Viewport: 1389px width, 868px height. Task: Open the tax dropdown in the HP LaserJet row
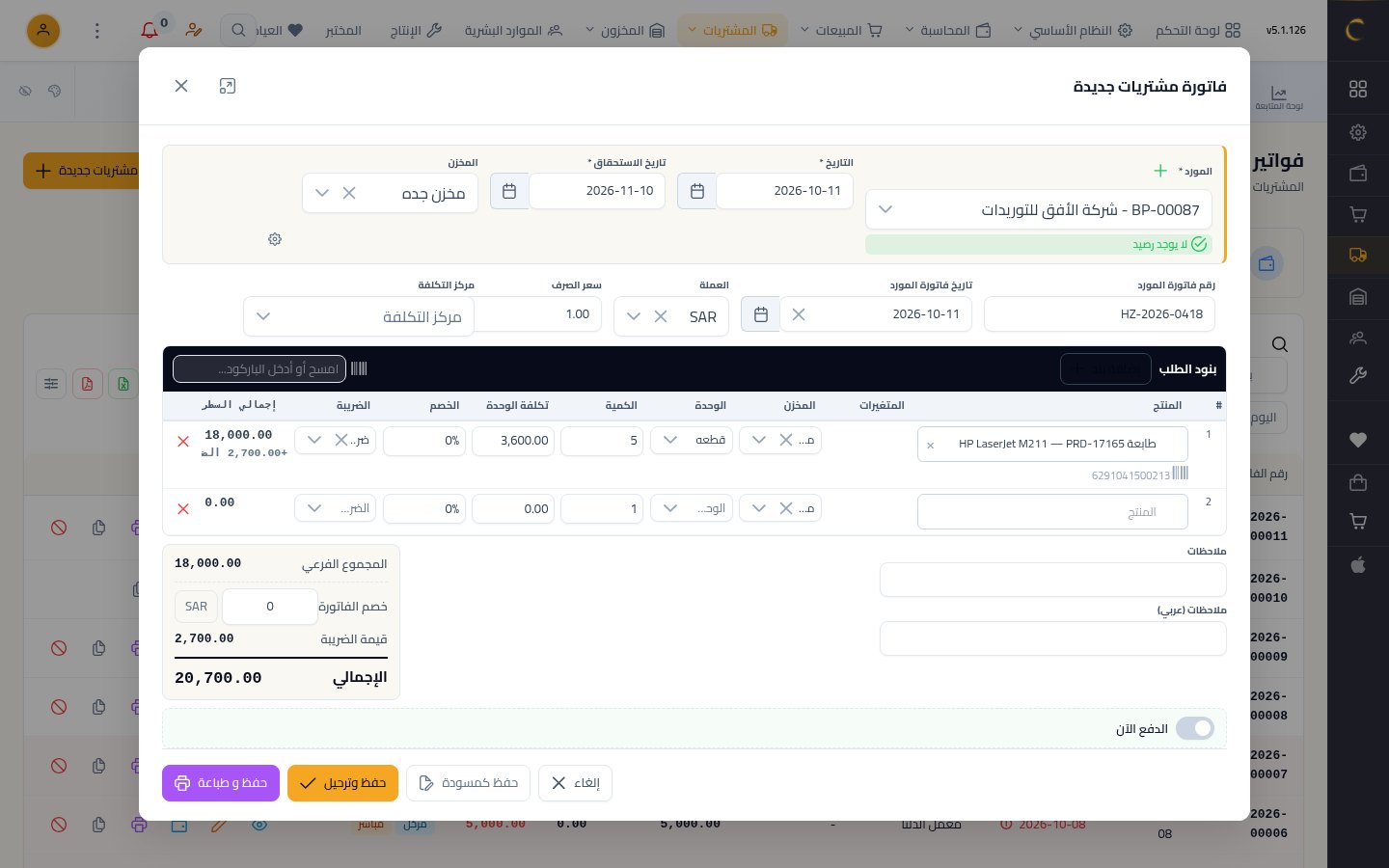[x=313, y=441]
